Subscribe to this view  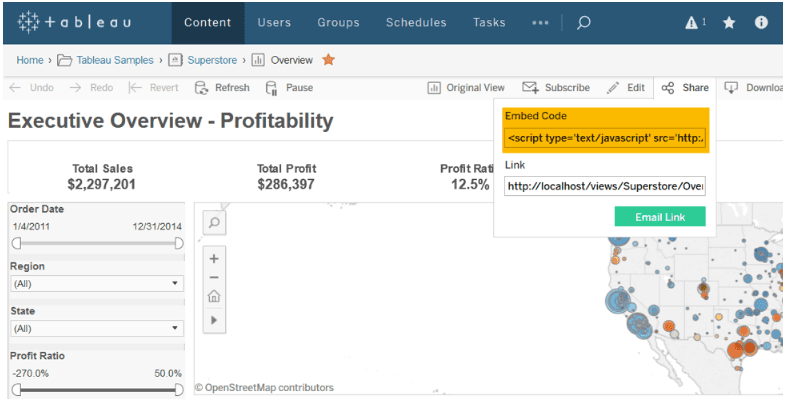556,88
